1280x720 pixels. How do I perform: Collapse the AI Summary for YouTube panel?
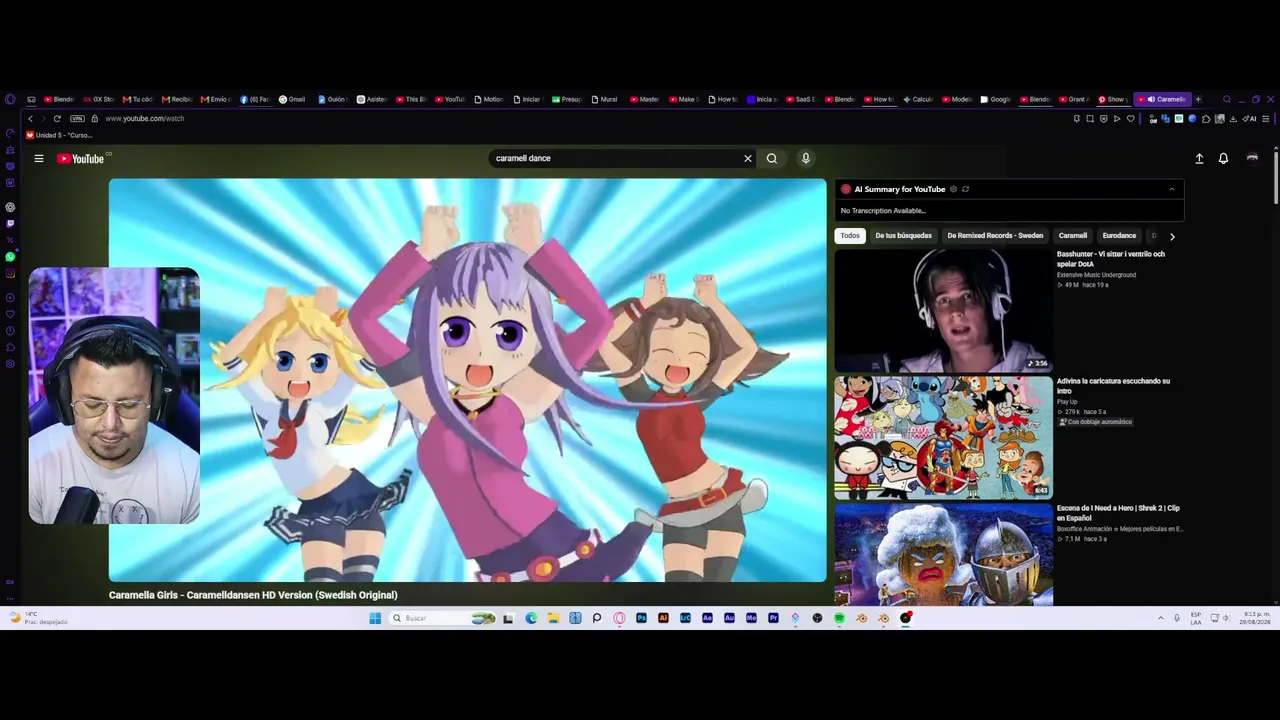1171,189
